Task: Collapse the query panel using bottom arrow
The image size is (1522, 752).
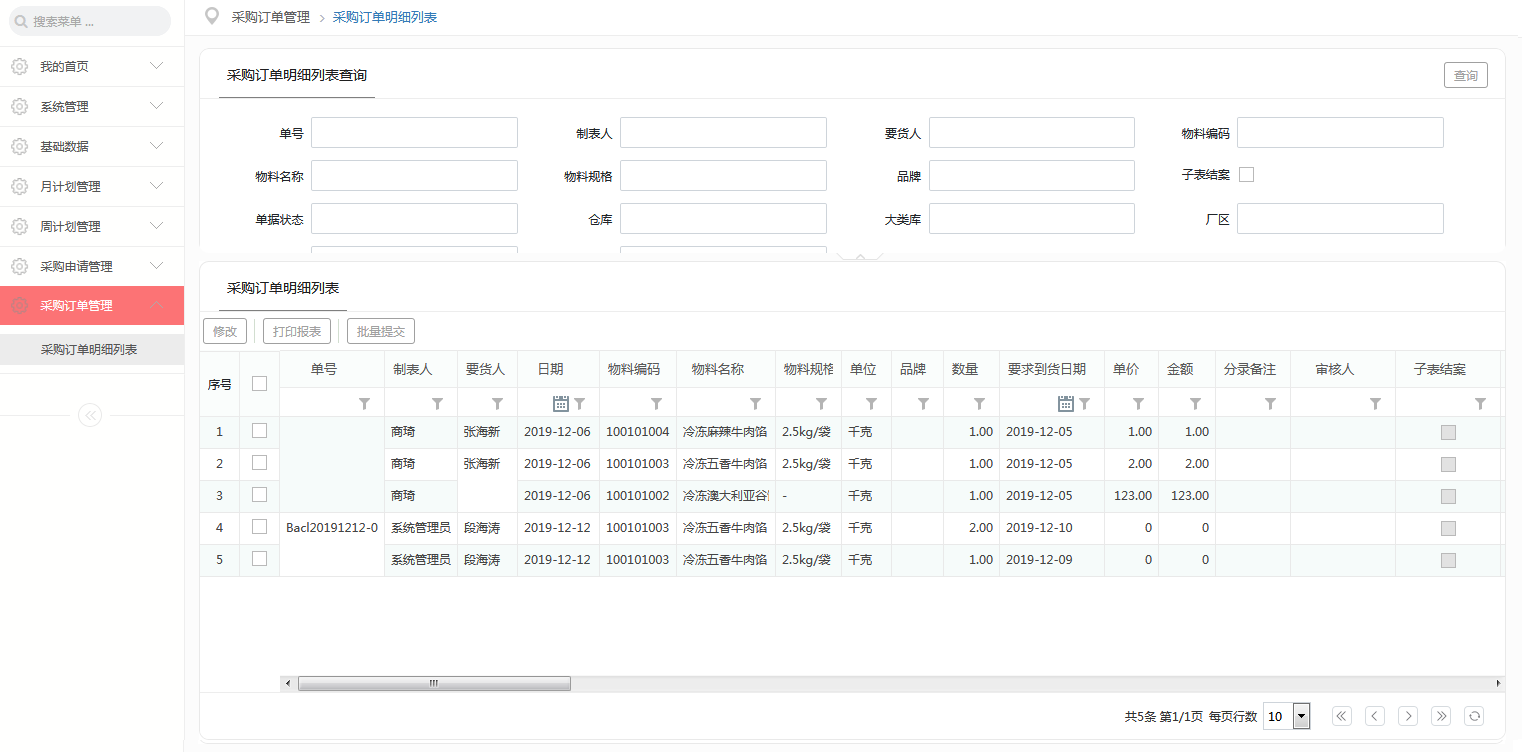Action: pos(860,257)
